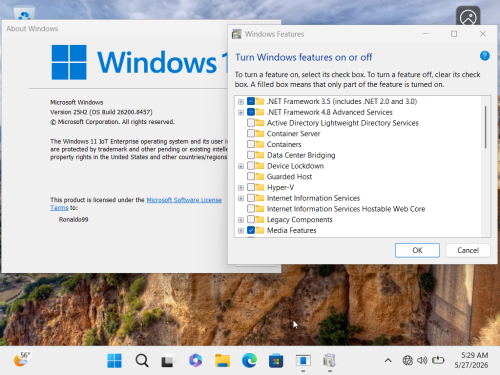This screenshot has width=500, height=375.
Task: Click the 'Version 25H2' text line
Action: tap(101, 112)
